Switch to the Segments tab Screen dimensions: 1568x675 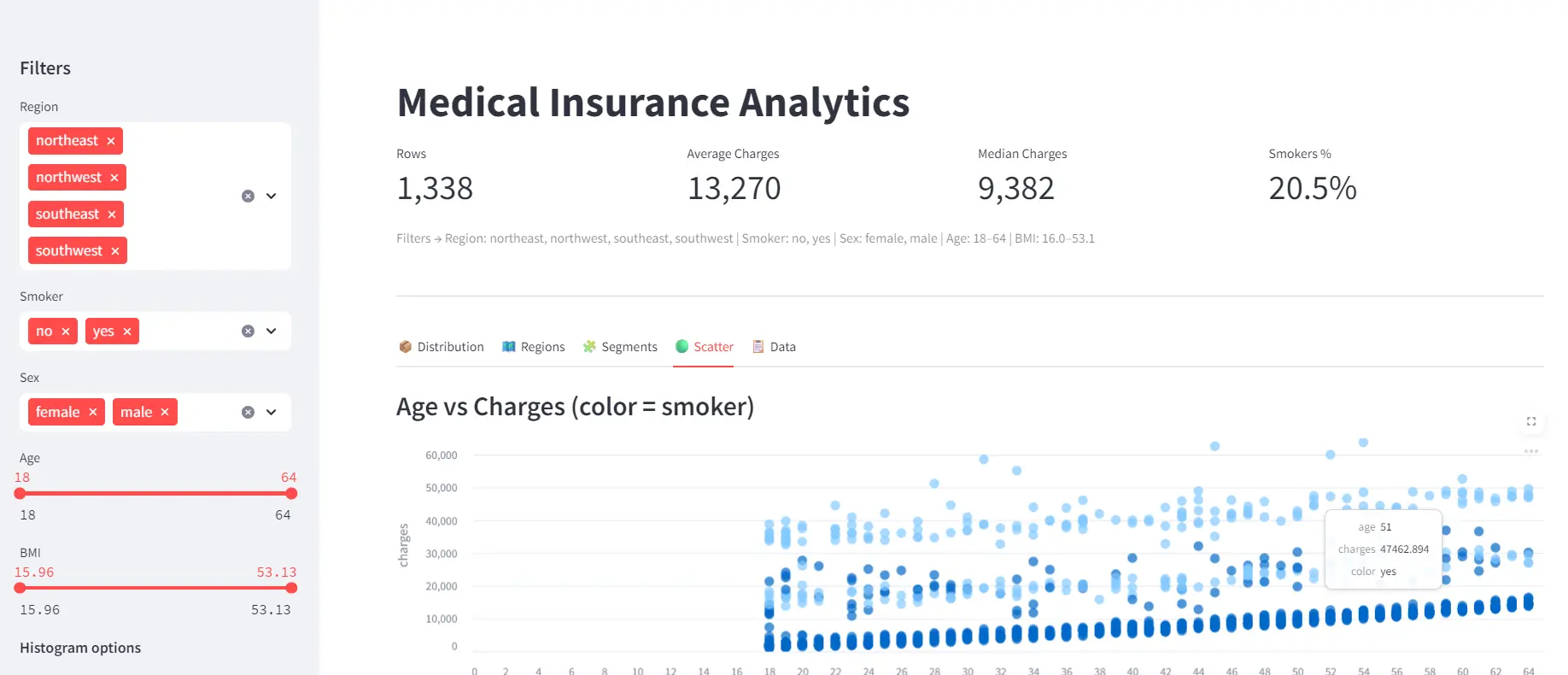coord(629,346)
